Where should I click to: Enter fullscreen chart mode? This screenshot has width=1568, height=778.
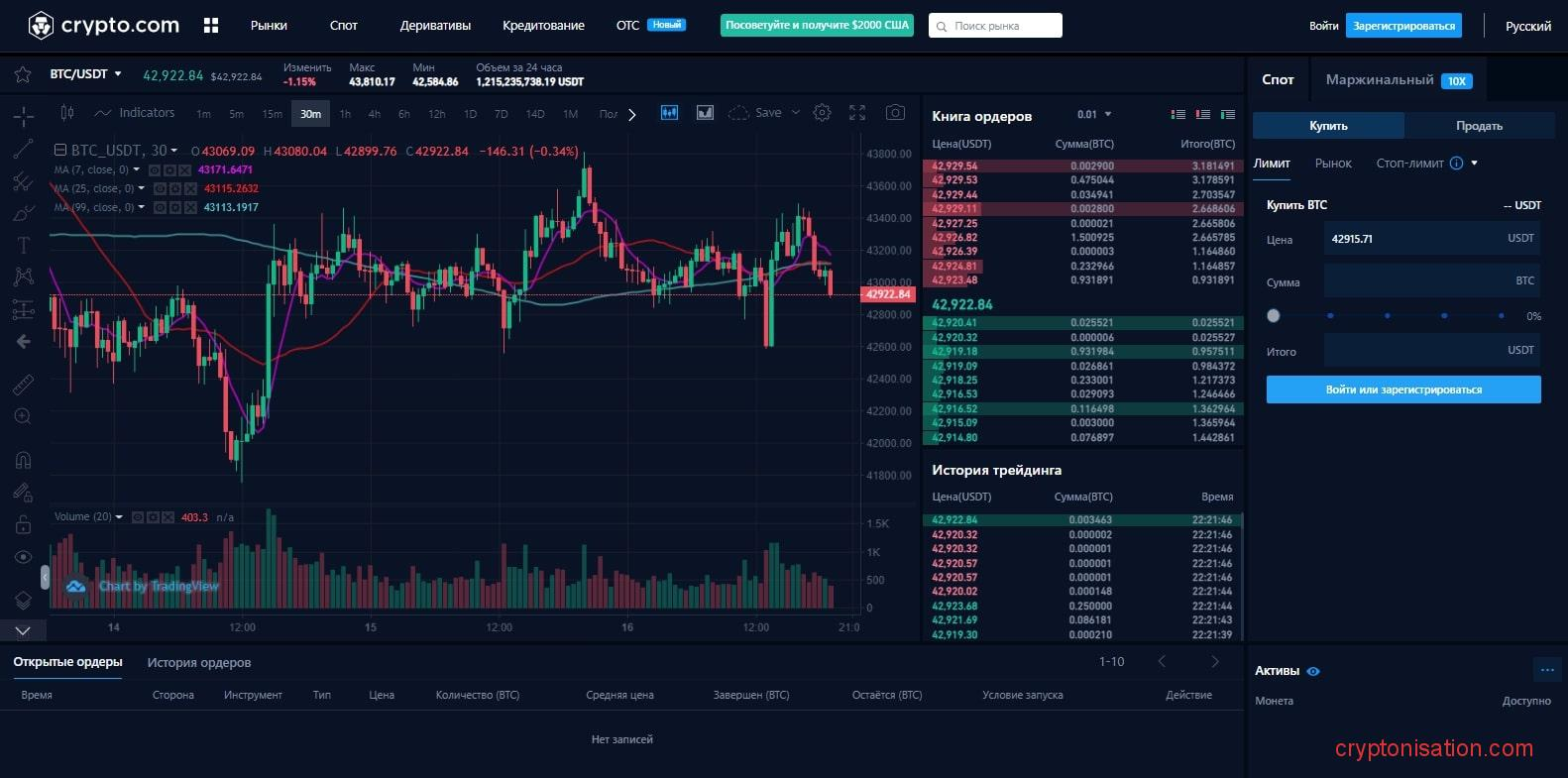(x=857, y=113)
